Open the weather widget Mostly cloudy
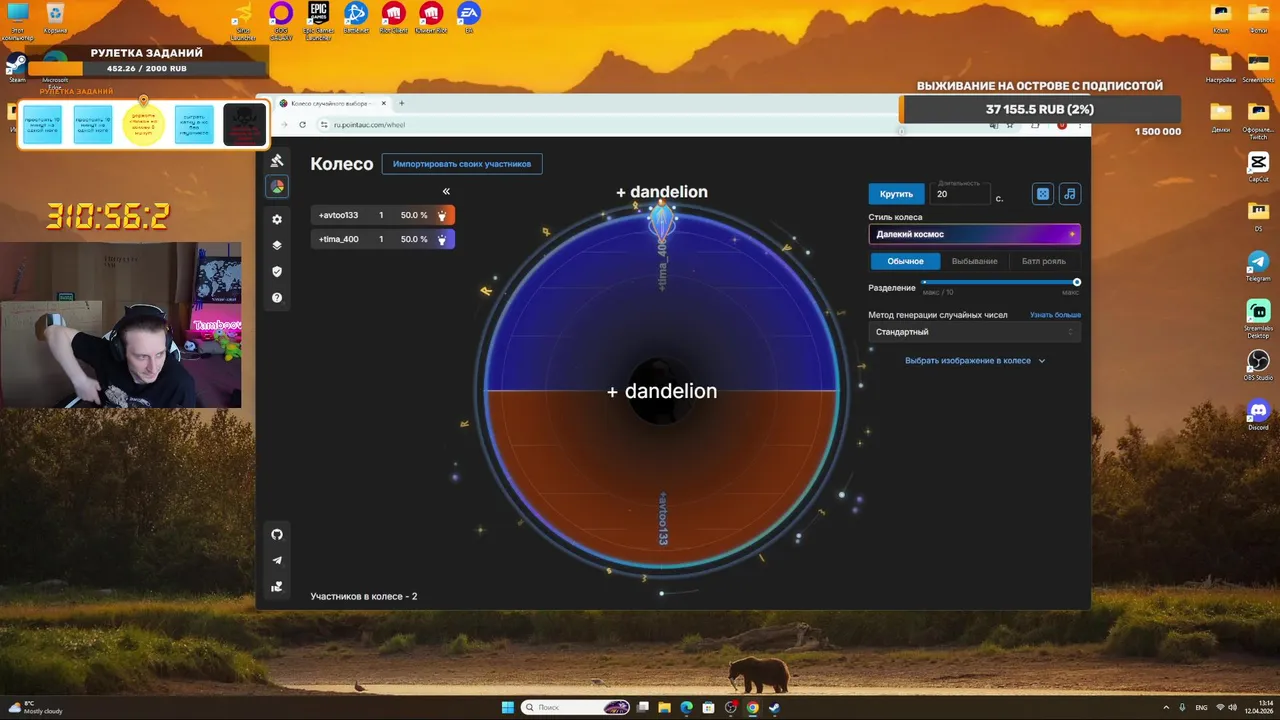This screenshot has height=720, width=1280. (36, 707)
